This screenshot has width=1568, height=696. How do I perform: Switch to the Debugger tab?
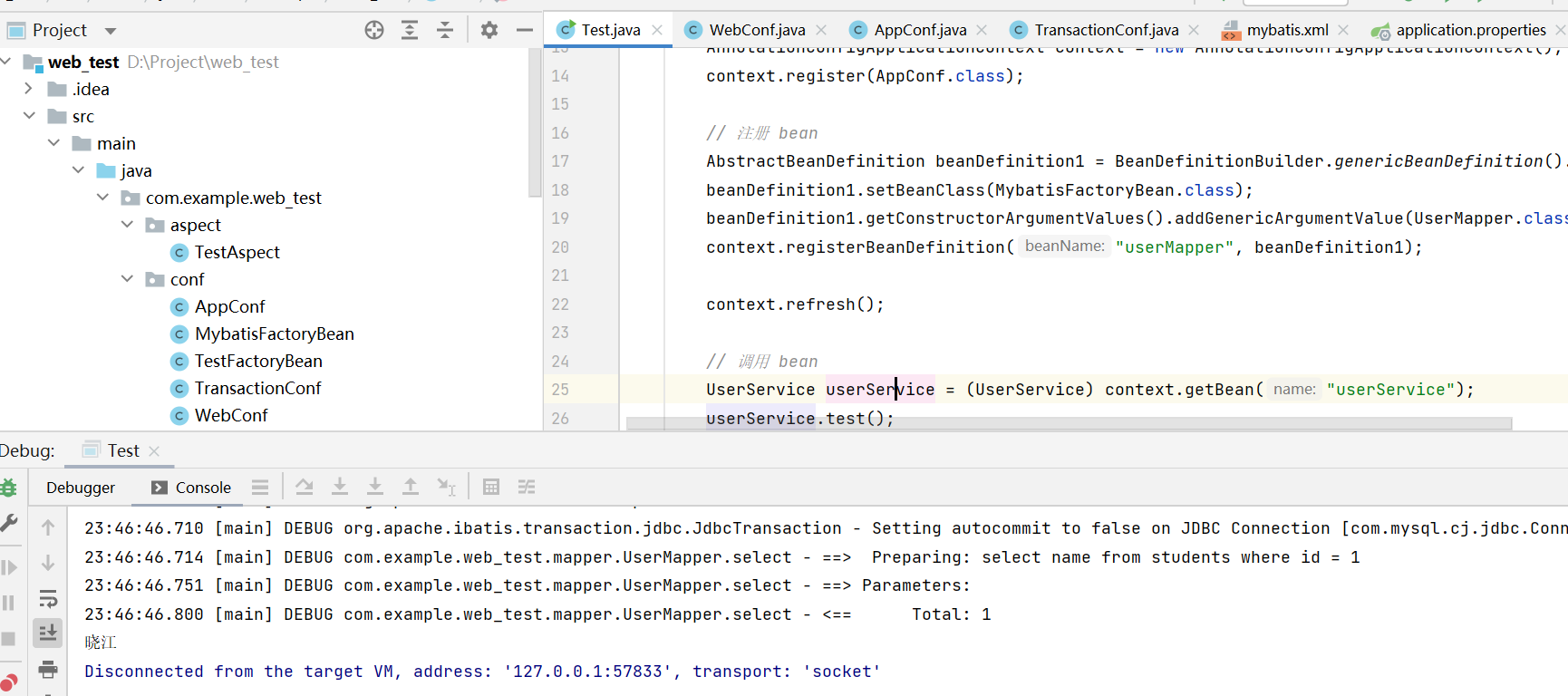pos(81,488)
